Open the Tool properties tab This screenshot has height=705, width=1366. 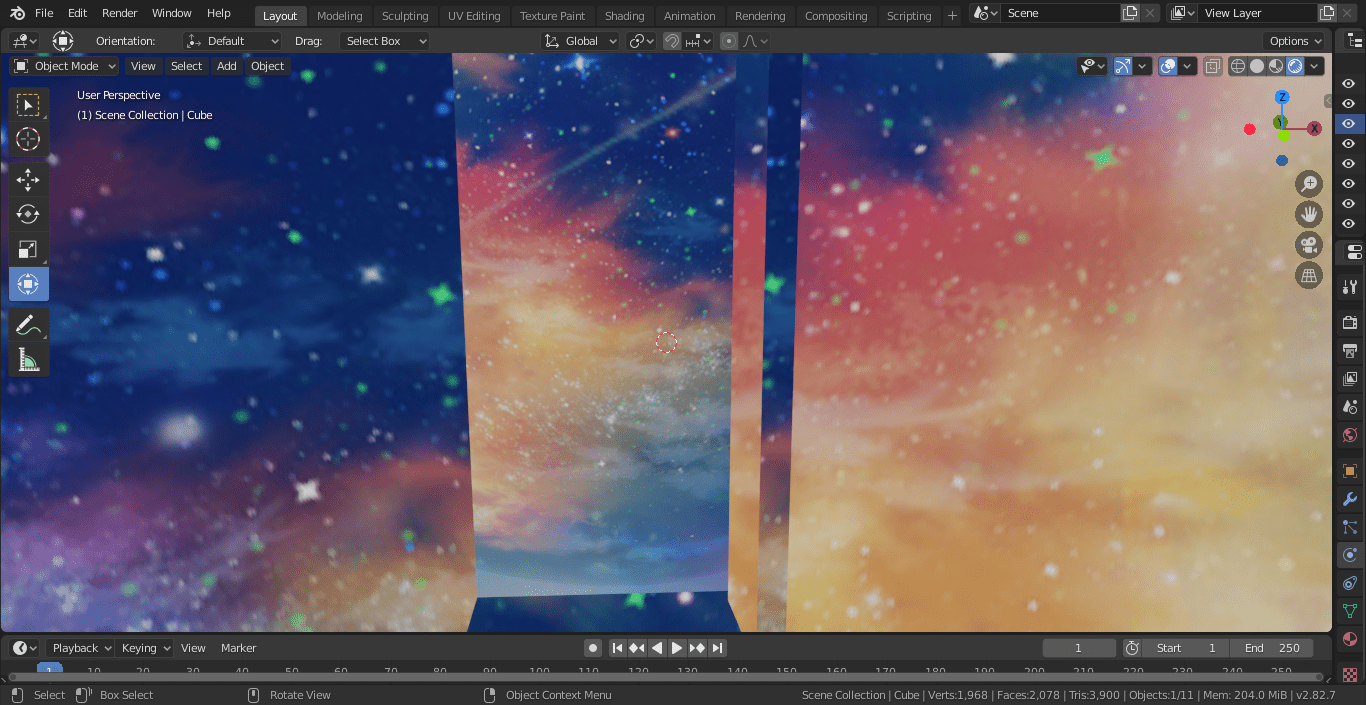click(1350, 287)
